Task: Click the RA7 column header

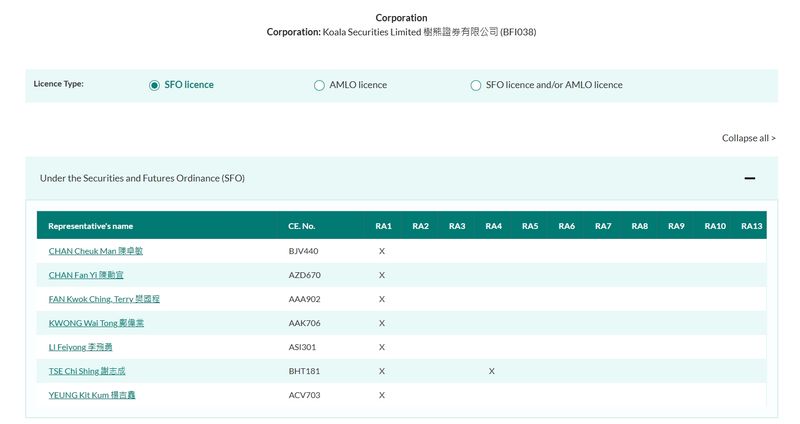Action: [603, 226]
